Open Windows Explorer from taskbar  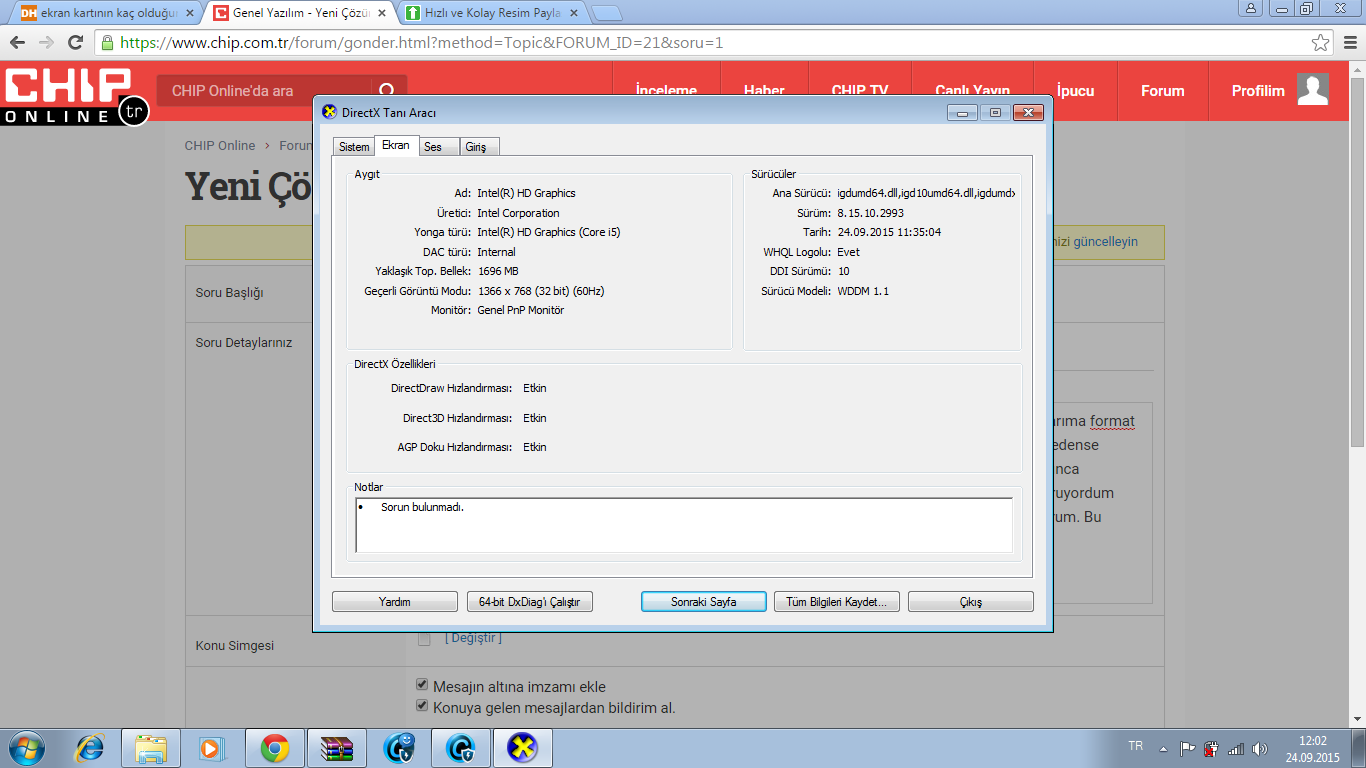pyautogui.click(x=152, y=748)
